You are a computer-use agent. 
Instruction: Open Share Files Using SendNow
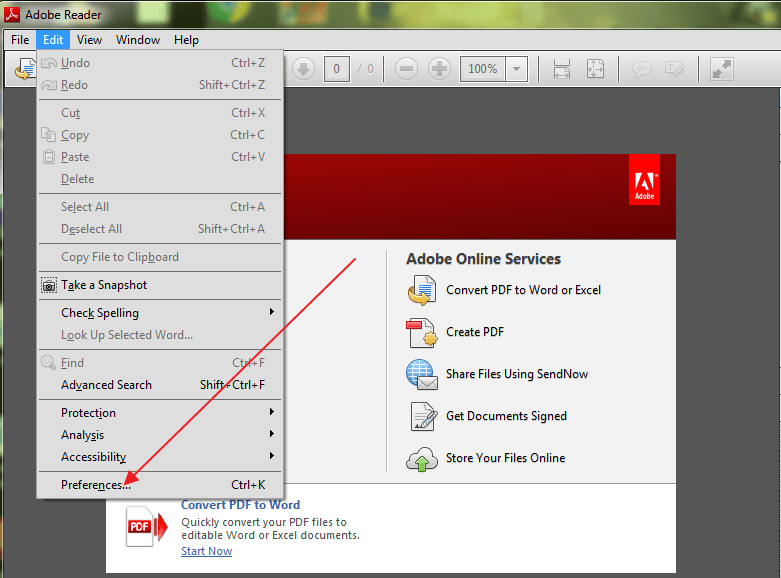pyautogui.click(x=517, y=374)
